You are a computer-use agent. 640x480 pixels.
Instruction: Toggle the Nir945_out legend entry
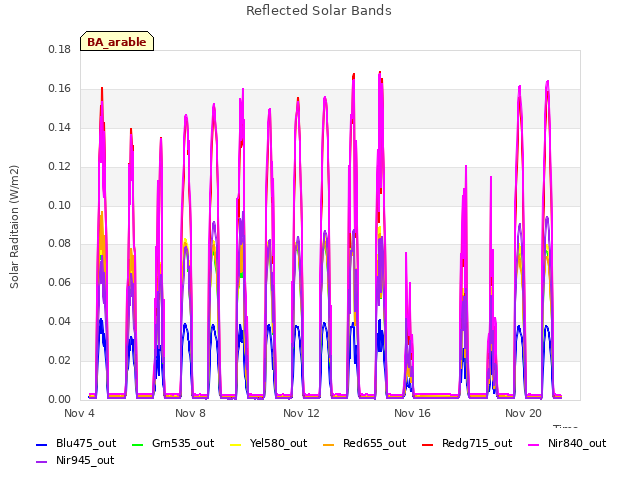pyautogui.click(x=75, y=460)
